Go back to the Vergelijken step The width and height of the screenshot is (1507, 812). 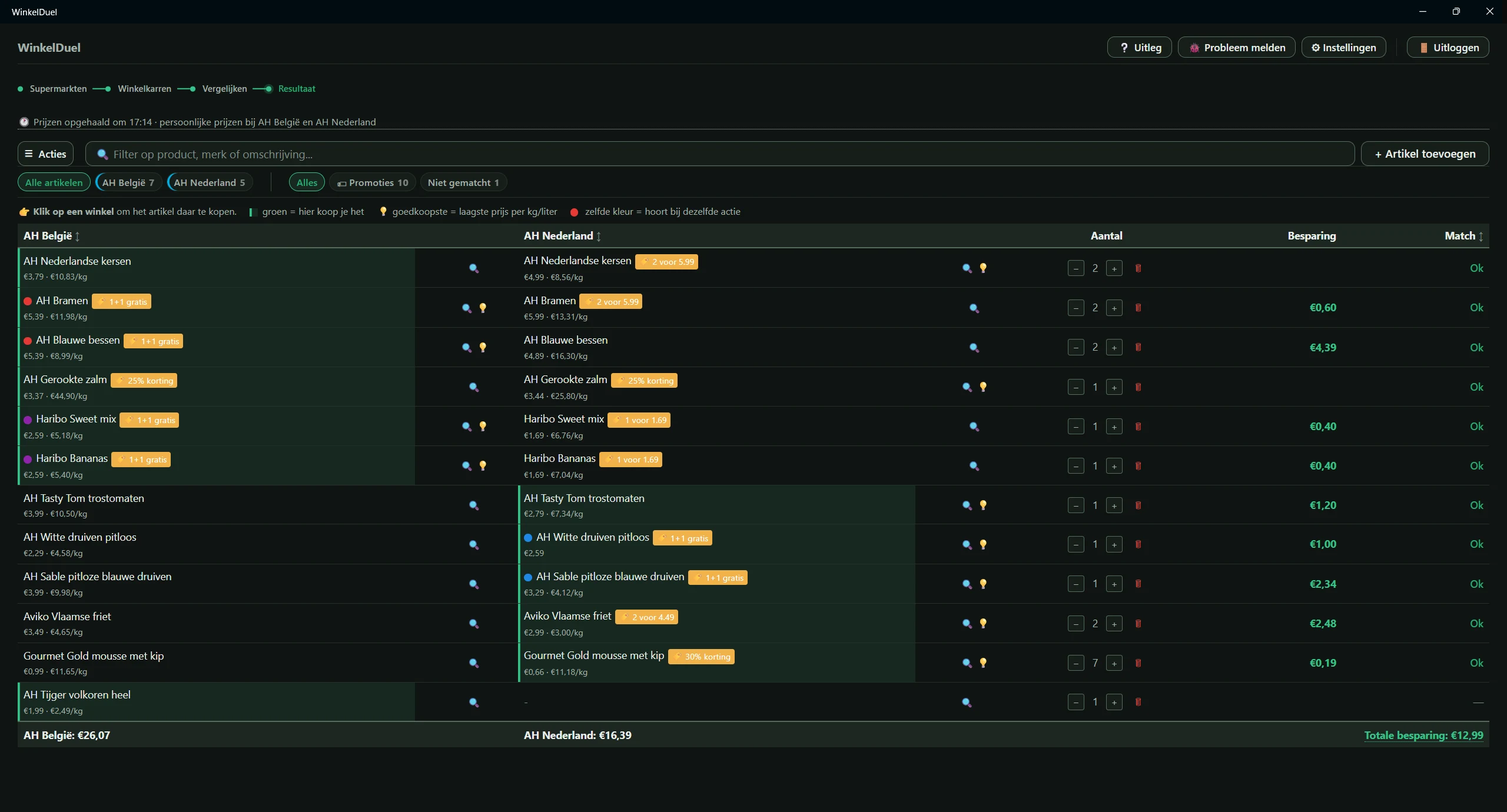224,89
